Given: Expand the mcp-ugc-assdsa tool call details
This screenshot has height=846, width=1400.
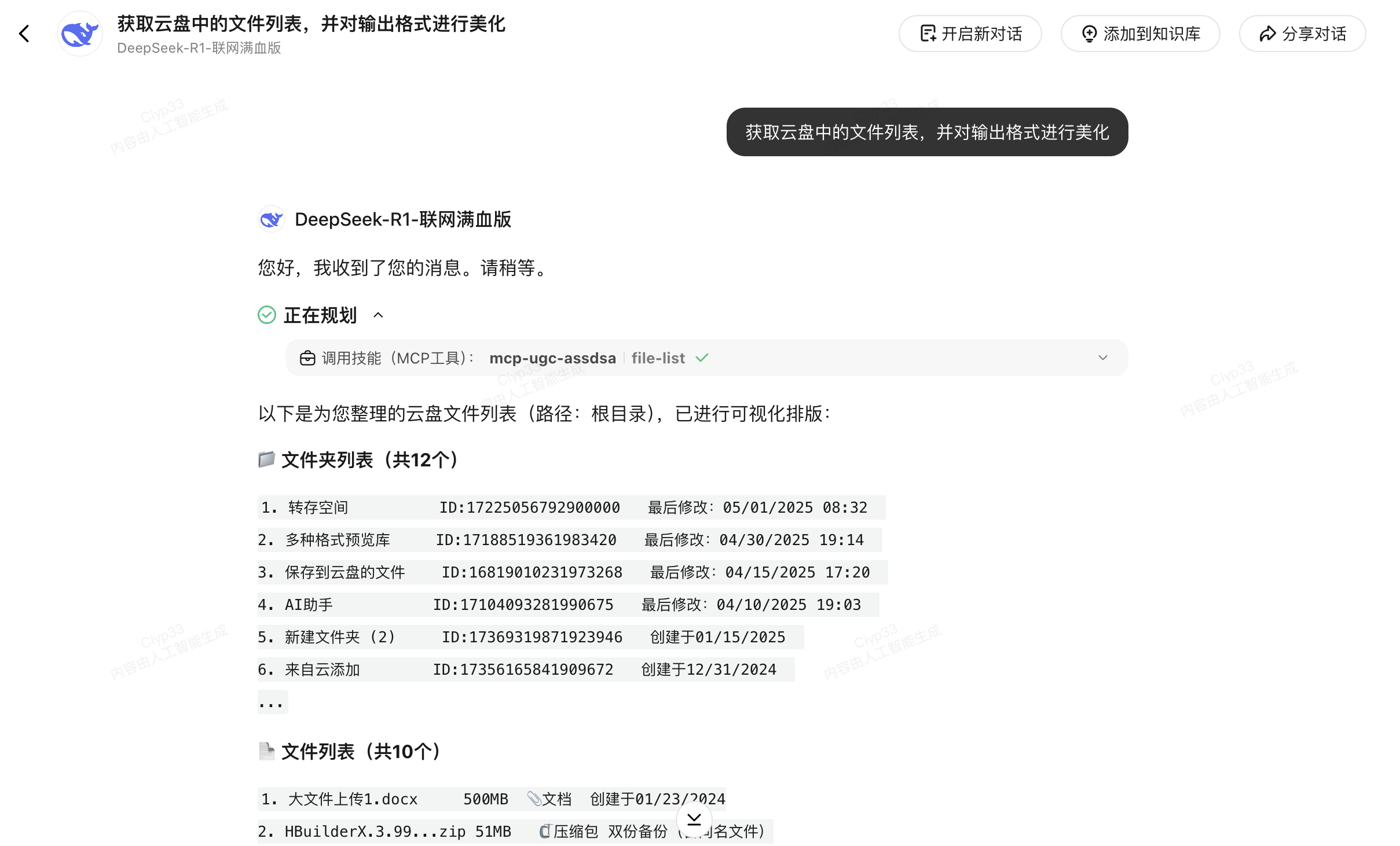Looking at the screenshot, I should click(1103, 358).
